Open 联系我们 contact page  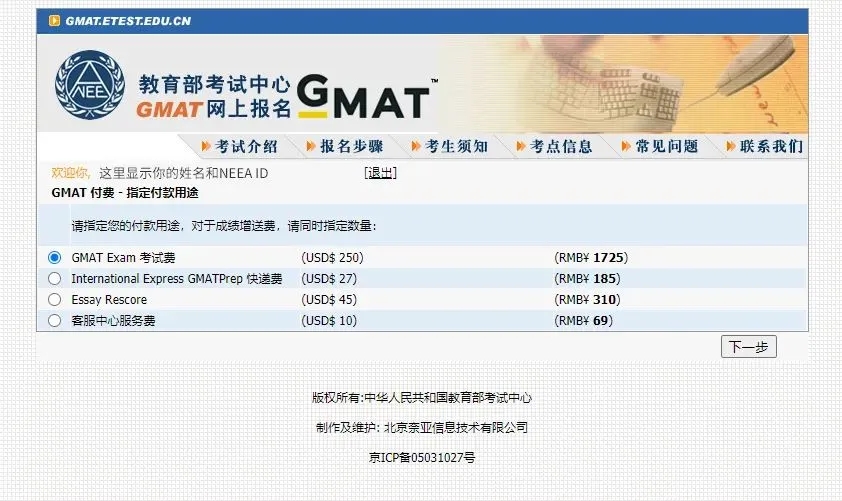(x=771, y=147)
